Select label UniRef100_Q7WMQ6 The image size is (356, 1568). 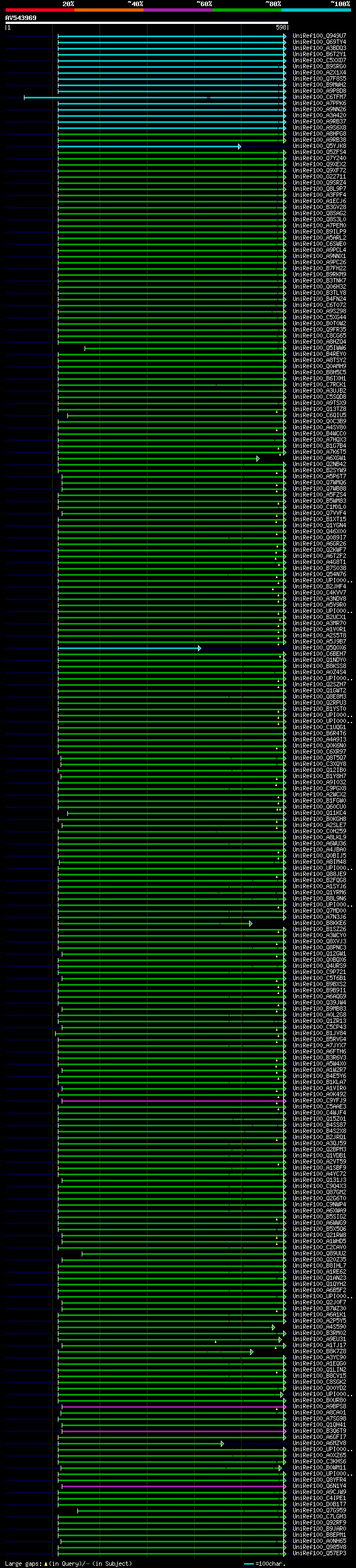coord(319,483)
